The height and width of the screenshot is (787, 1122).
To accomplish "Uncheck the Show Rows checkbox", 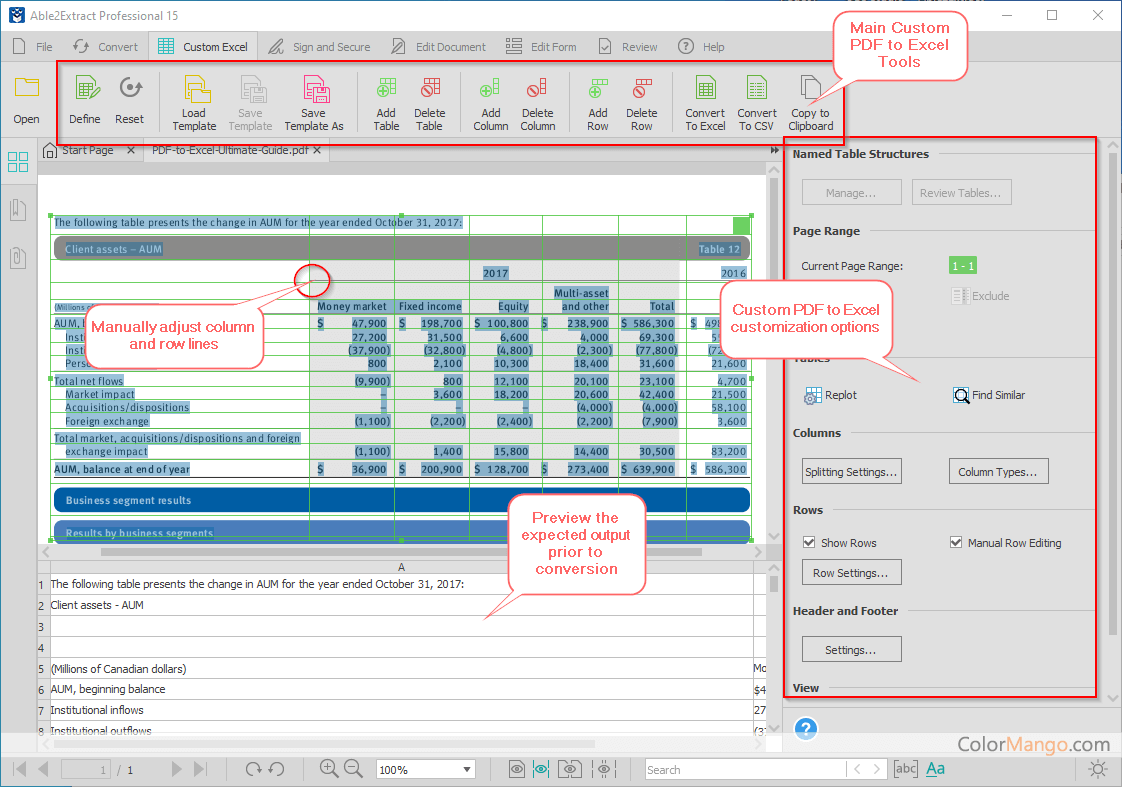I will [809, 543].
